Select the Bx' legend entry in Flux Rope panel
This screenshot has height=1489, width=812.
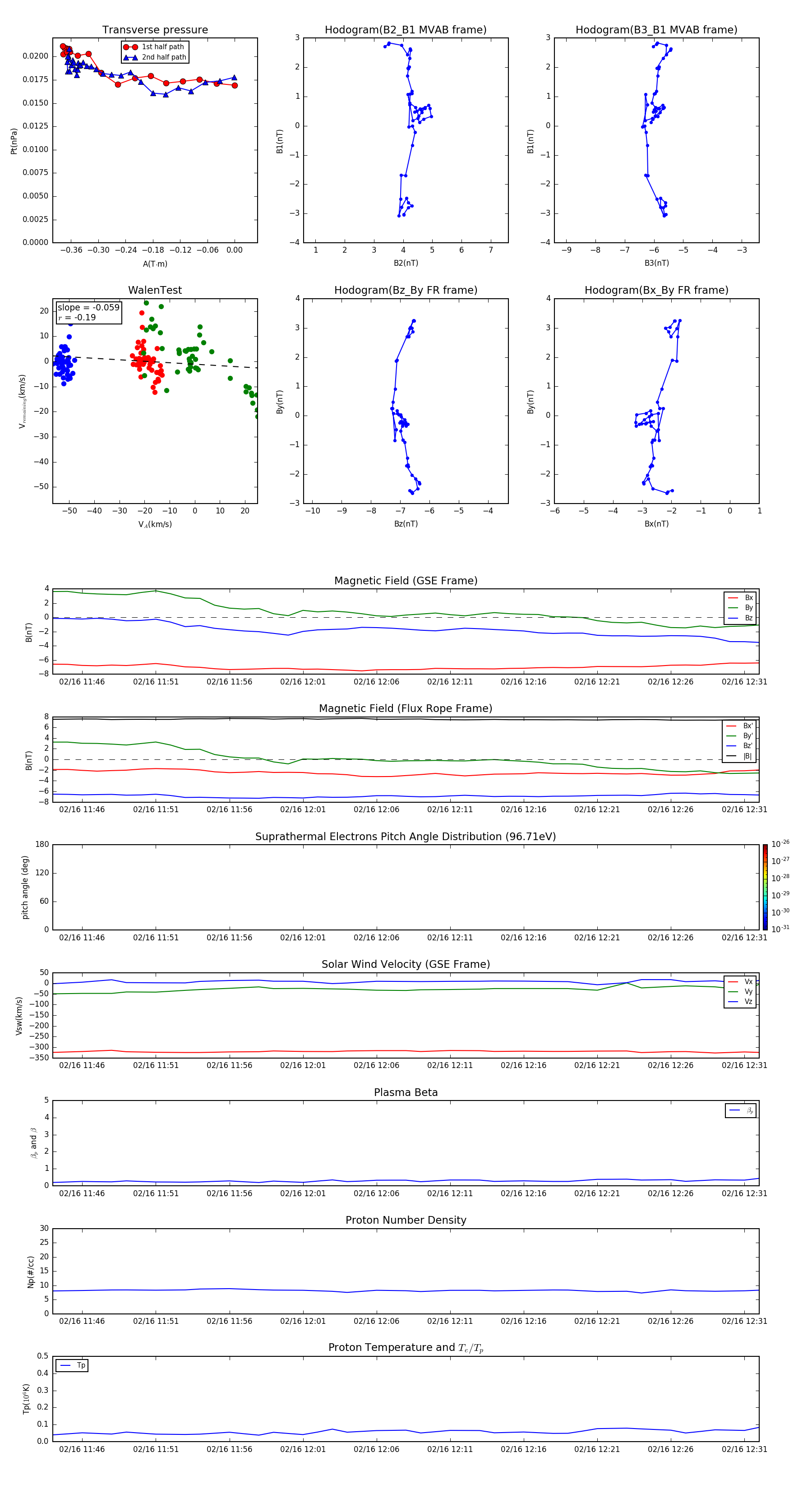pyautogui.click(x=740, y=726)
